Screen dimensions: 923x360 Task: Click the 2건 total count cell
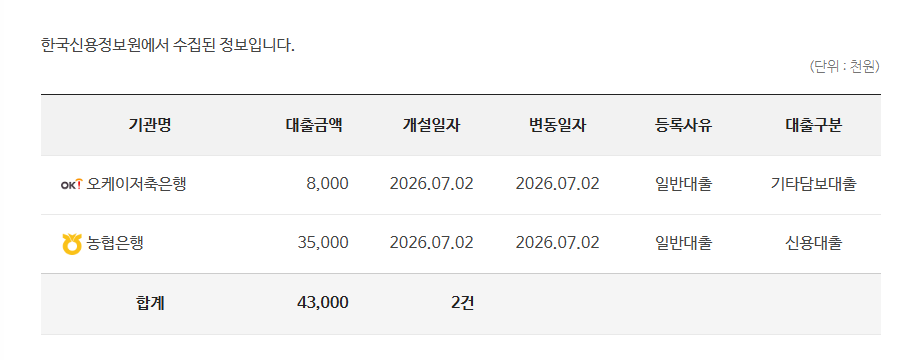click(463, 303)
